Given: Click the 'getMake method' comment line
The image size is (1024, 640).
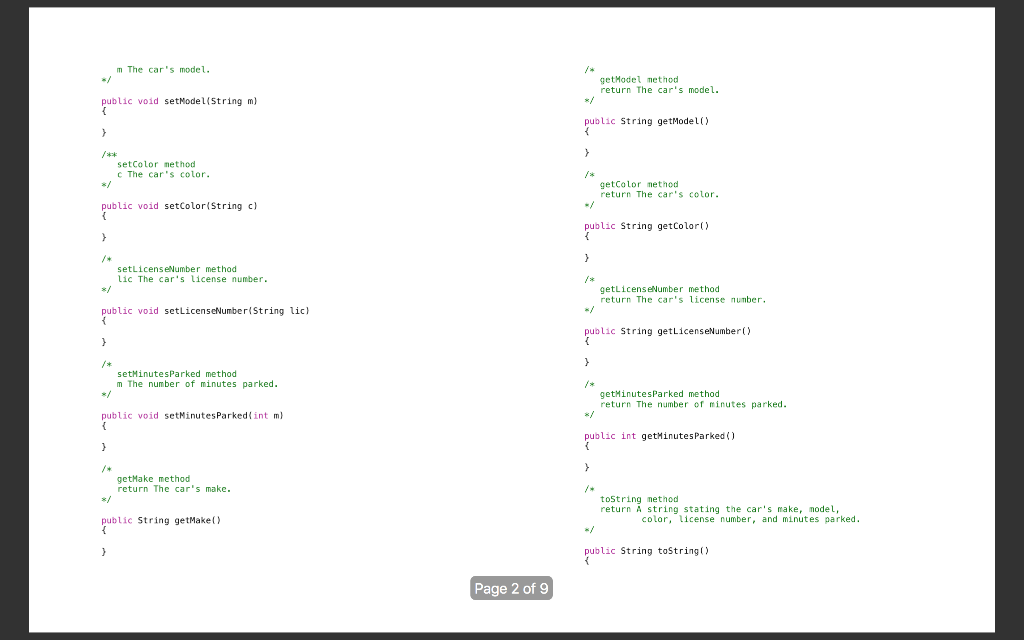Looking at the screenshot, I should 153,479.
